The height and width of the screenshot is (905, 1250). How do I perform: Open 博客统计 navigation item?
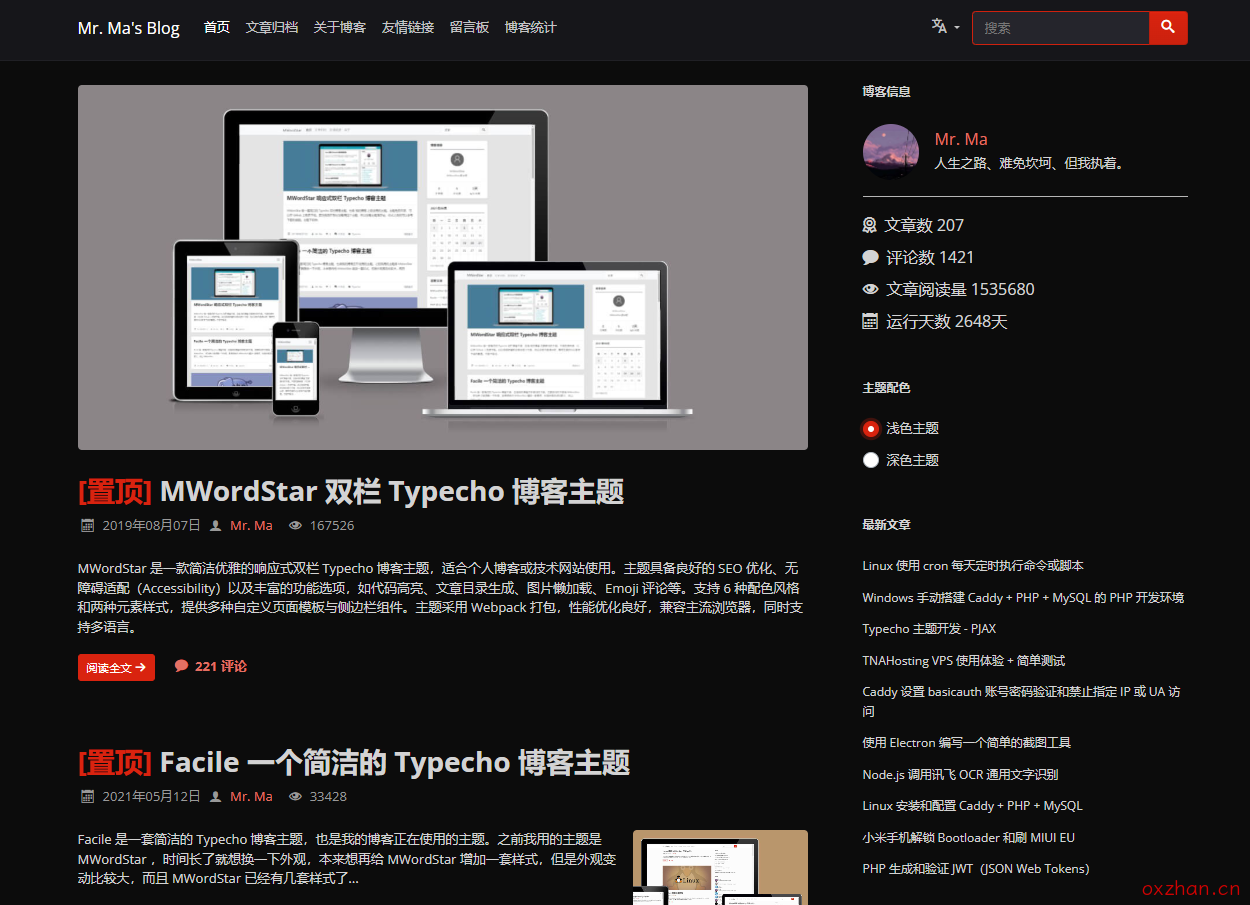tap(530, 27)
